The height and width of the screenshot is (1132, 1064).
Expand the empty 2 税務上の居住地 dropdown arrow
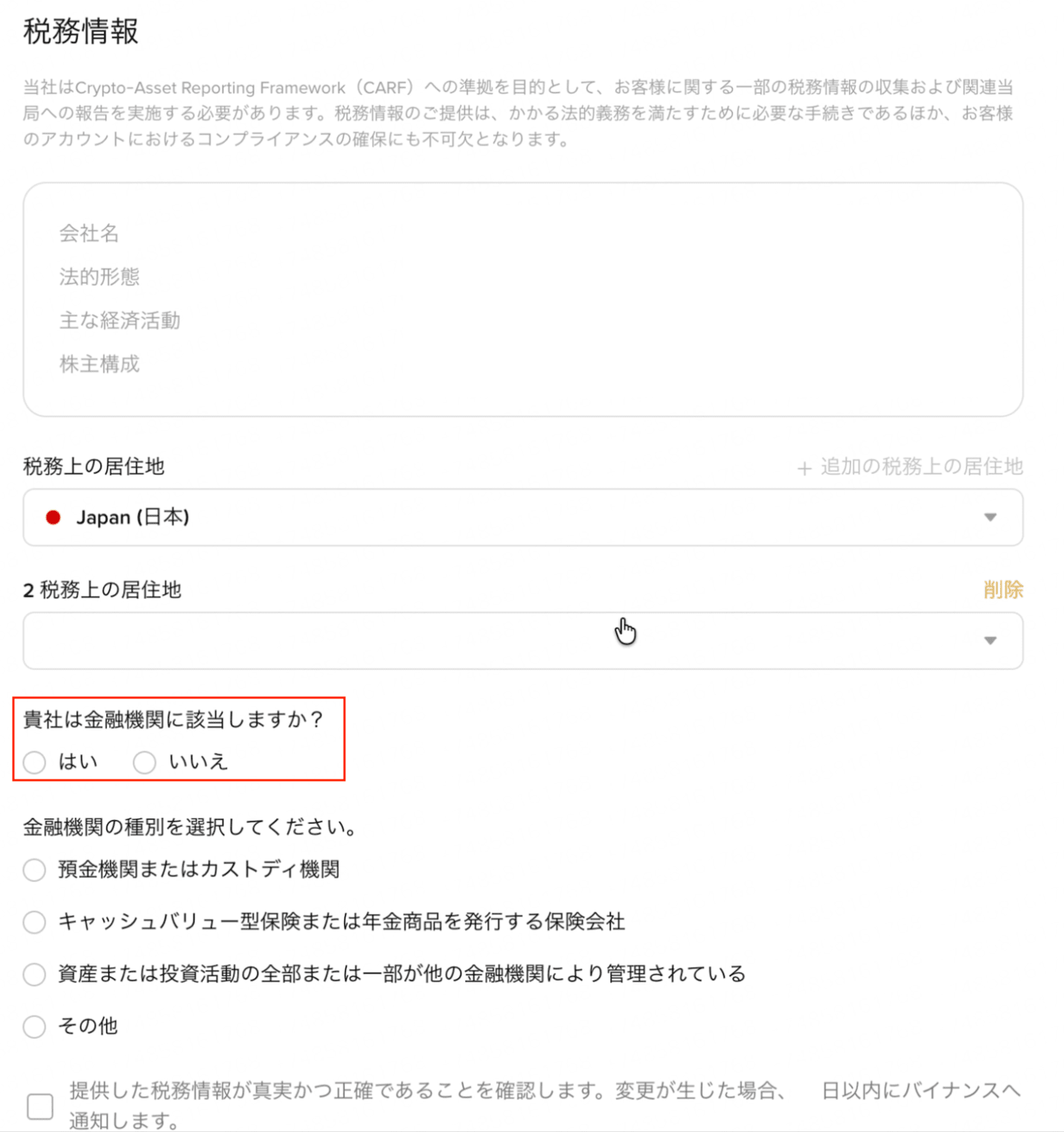[990, 640]
